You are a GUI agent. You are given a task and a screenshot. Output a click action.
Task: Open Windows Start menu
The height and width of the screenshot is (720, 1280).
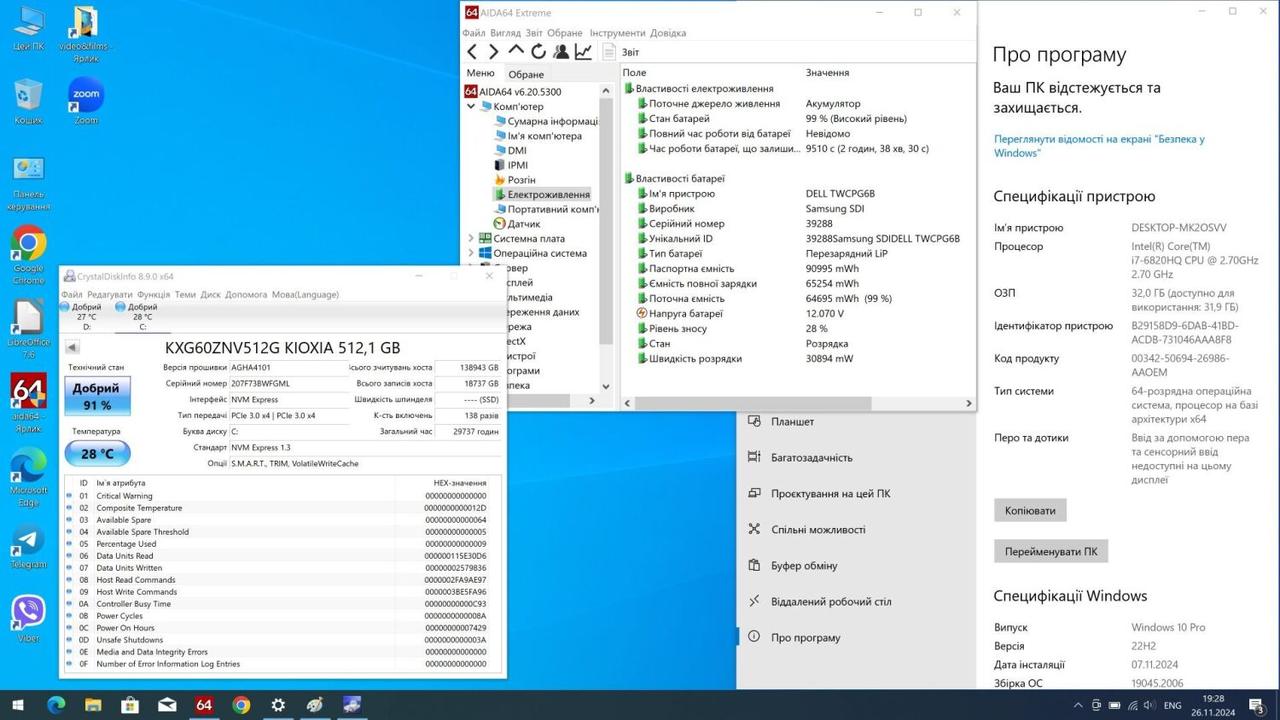18,705
